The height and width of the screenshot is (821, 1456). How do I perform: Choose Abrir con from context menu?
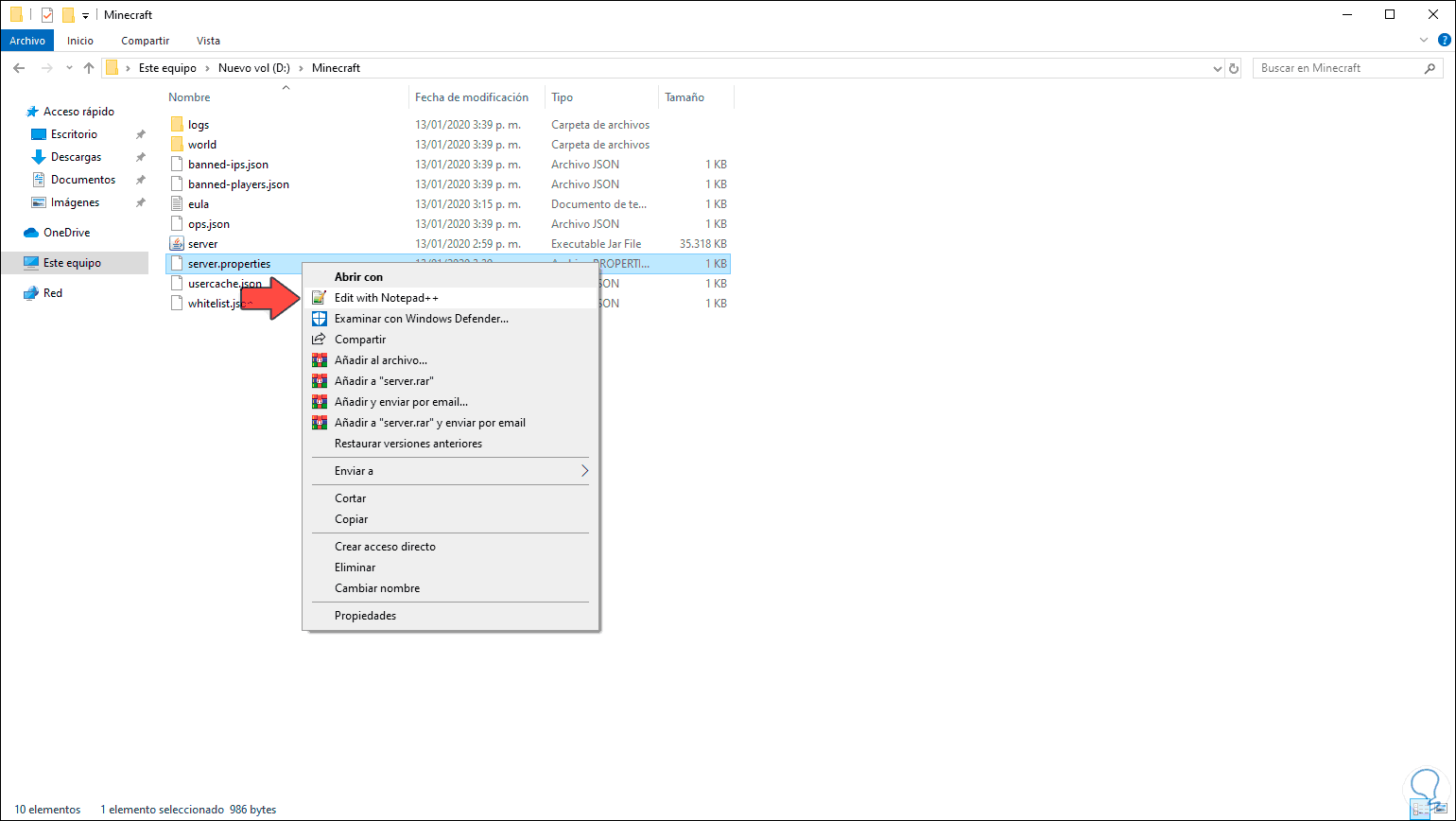pyautogui.click(x=450, y=277)
